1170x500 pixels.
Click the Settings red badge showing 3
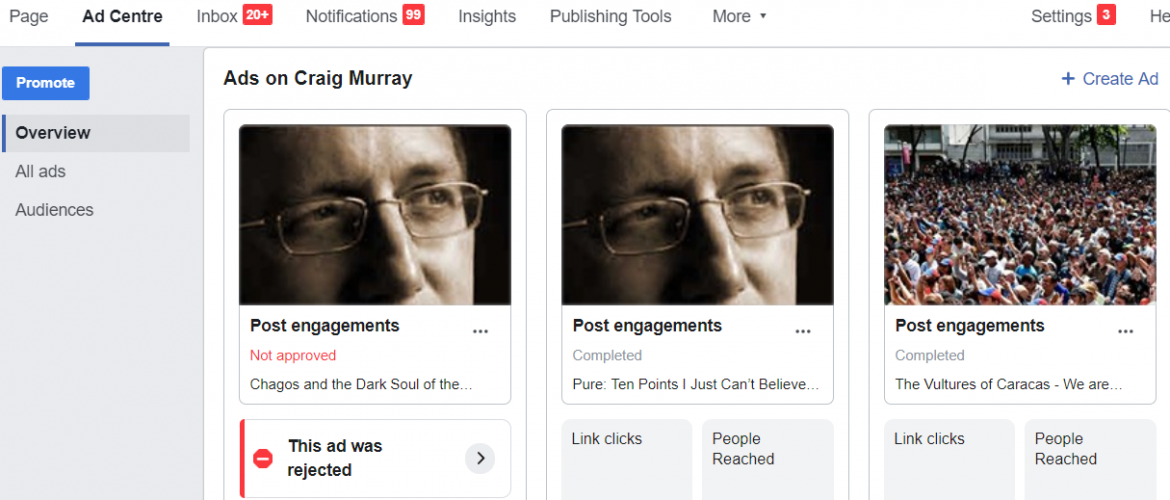[x=1106, y=15]
